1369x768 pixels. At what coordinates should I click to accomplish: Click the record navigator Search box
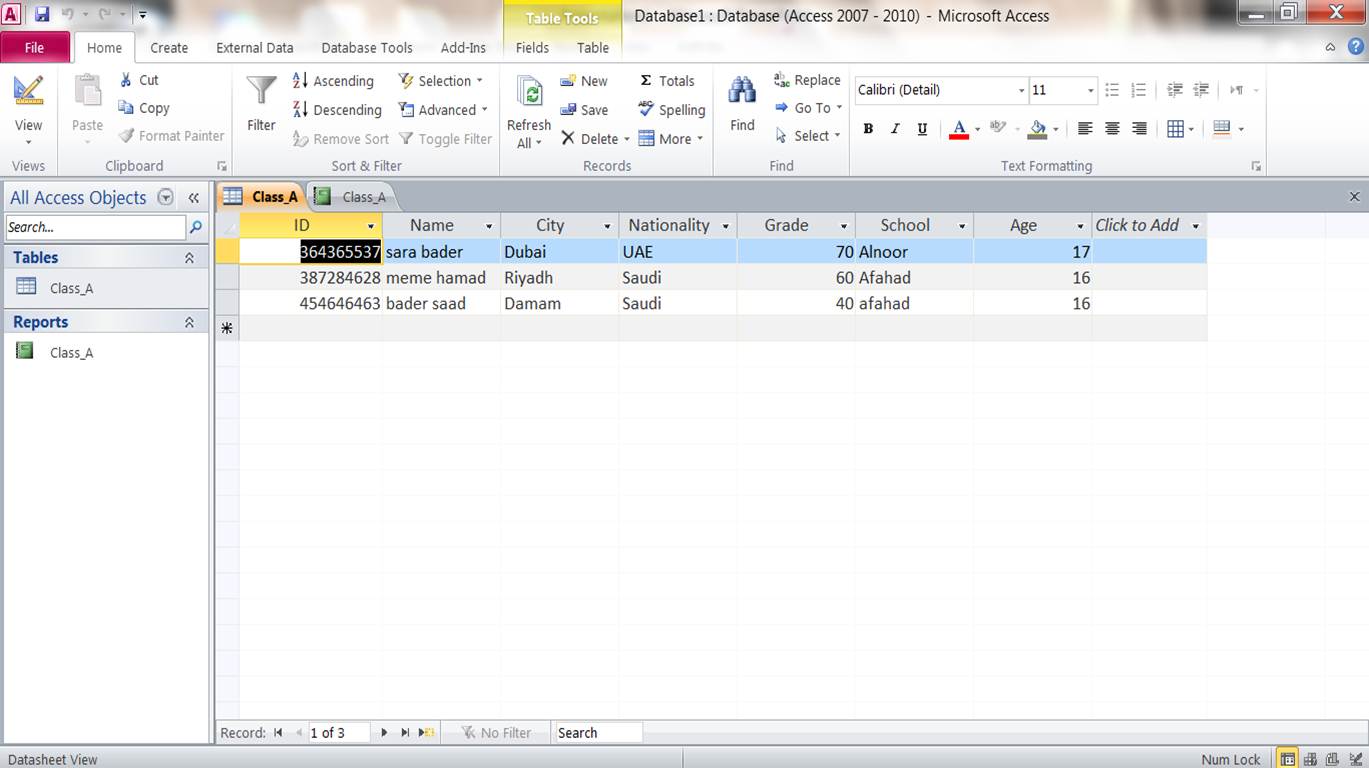(597, 733)
